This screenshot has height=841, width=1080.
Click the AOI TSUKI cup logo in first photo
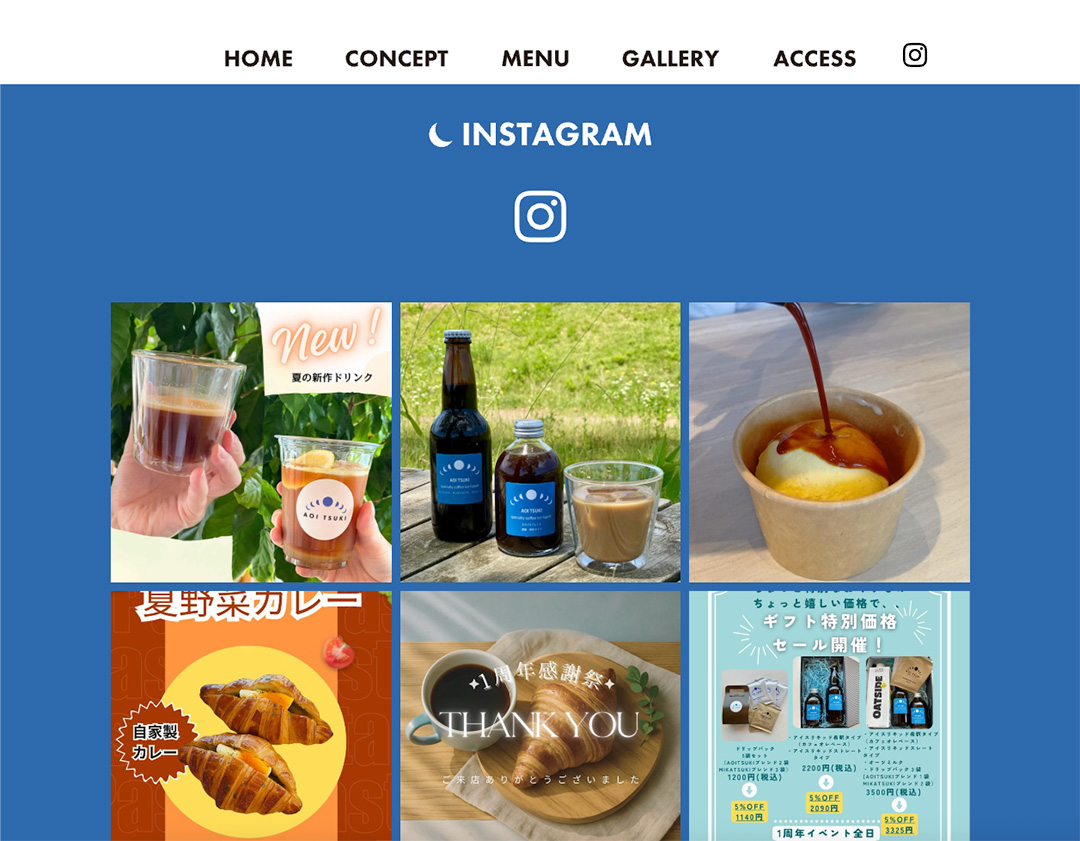coord(325,510)
